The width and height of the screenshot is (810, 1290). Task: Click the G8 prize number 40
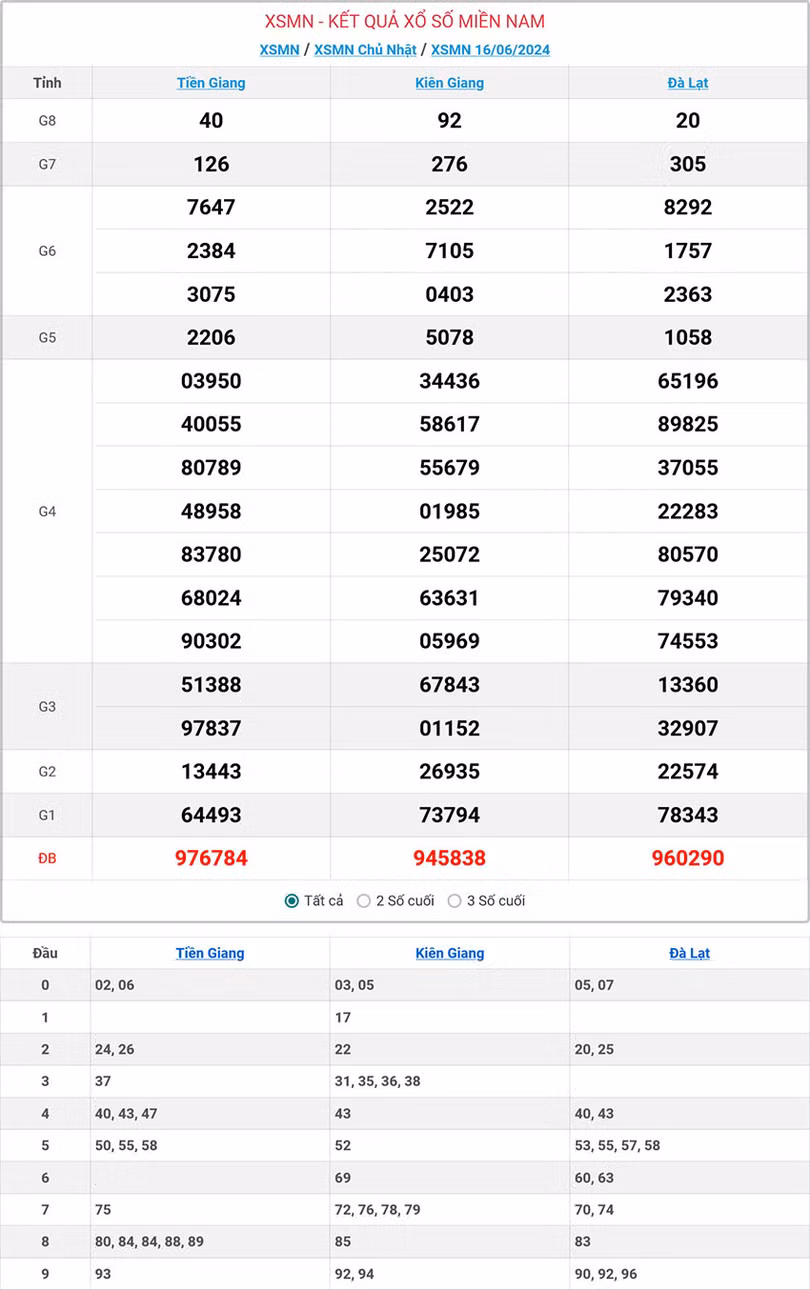(x=210, y=121)
